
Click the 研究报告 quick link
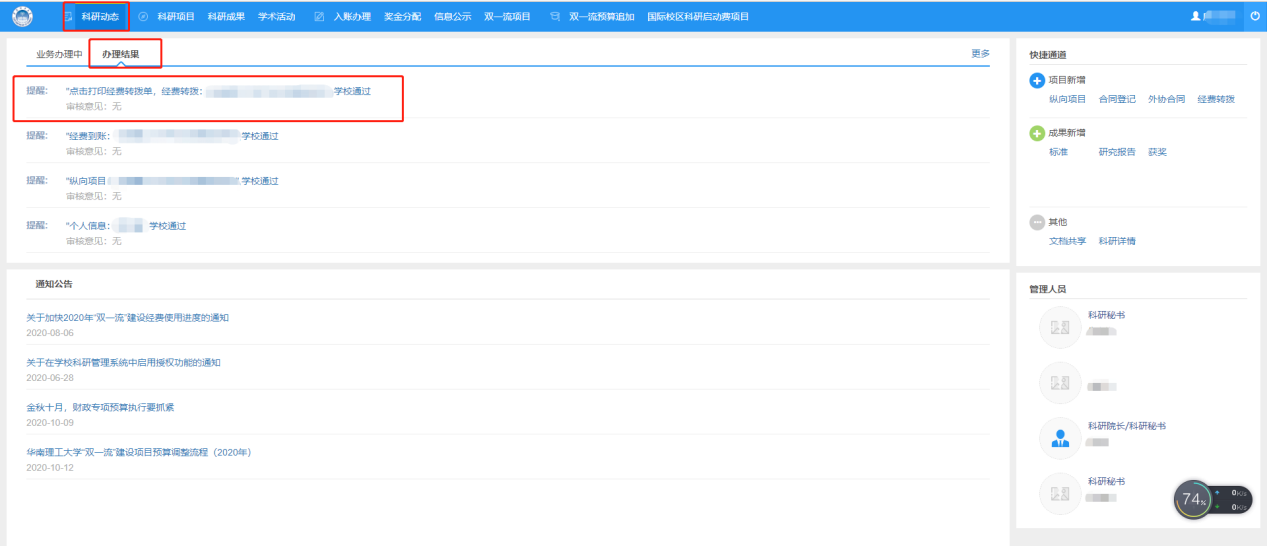click(x=1117, y=152)
